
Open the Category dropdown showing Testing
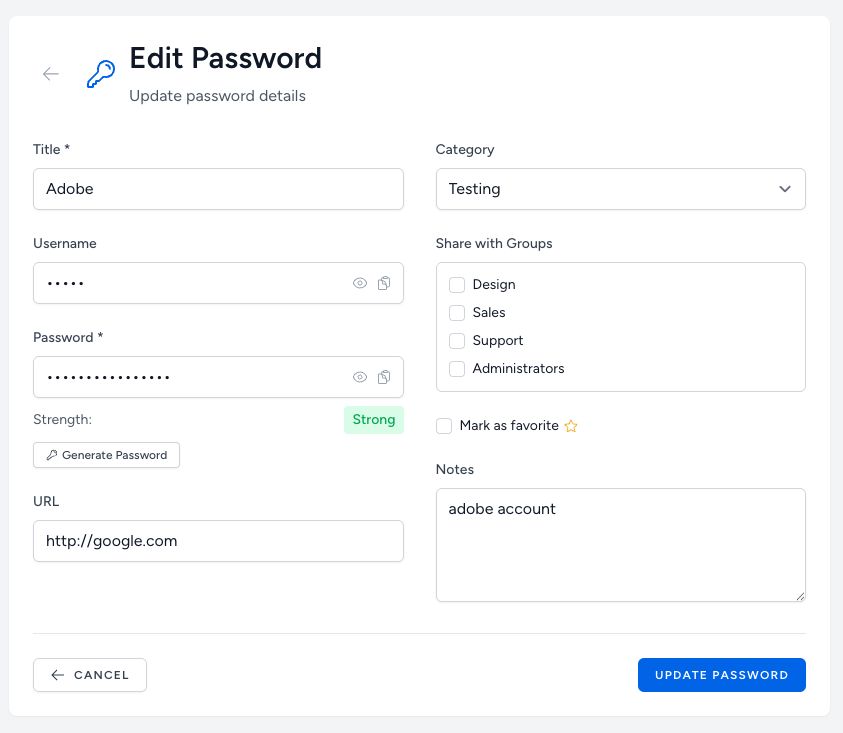coord(620,189)
